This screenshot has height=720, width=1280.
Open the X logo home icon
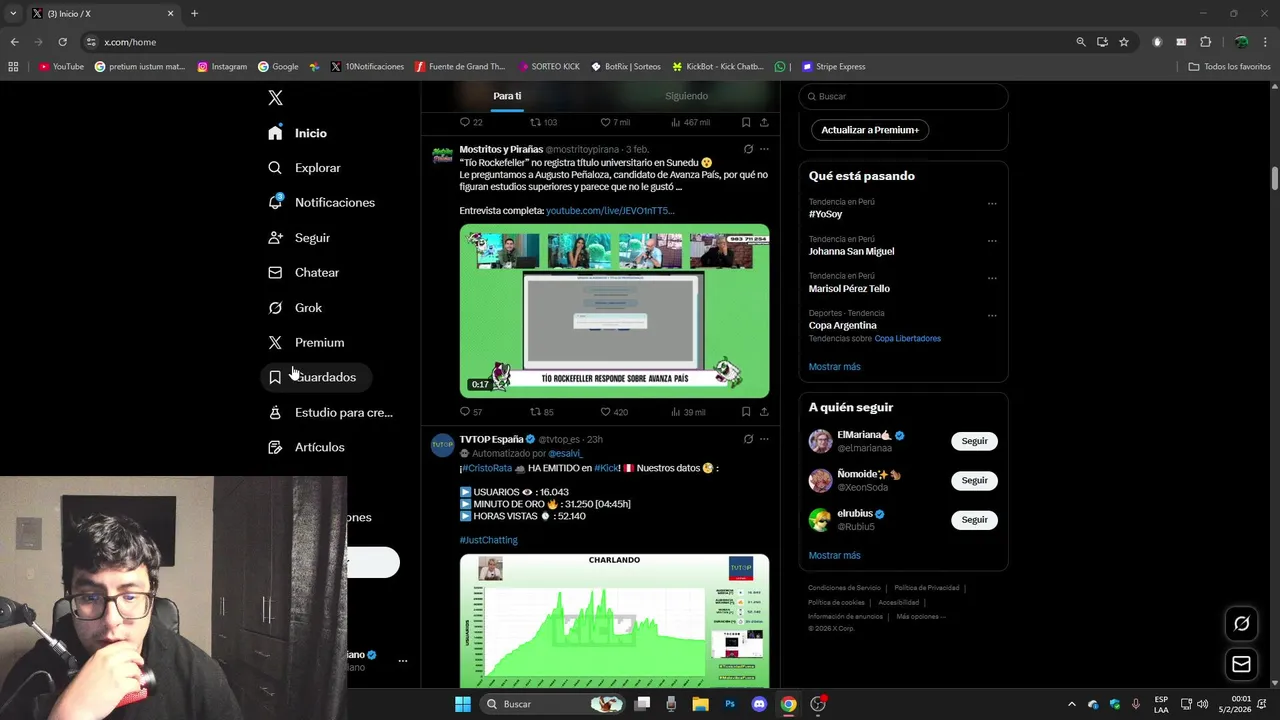[x=275, y=97]
